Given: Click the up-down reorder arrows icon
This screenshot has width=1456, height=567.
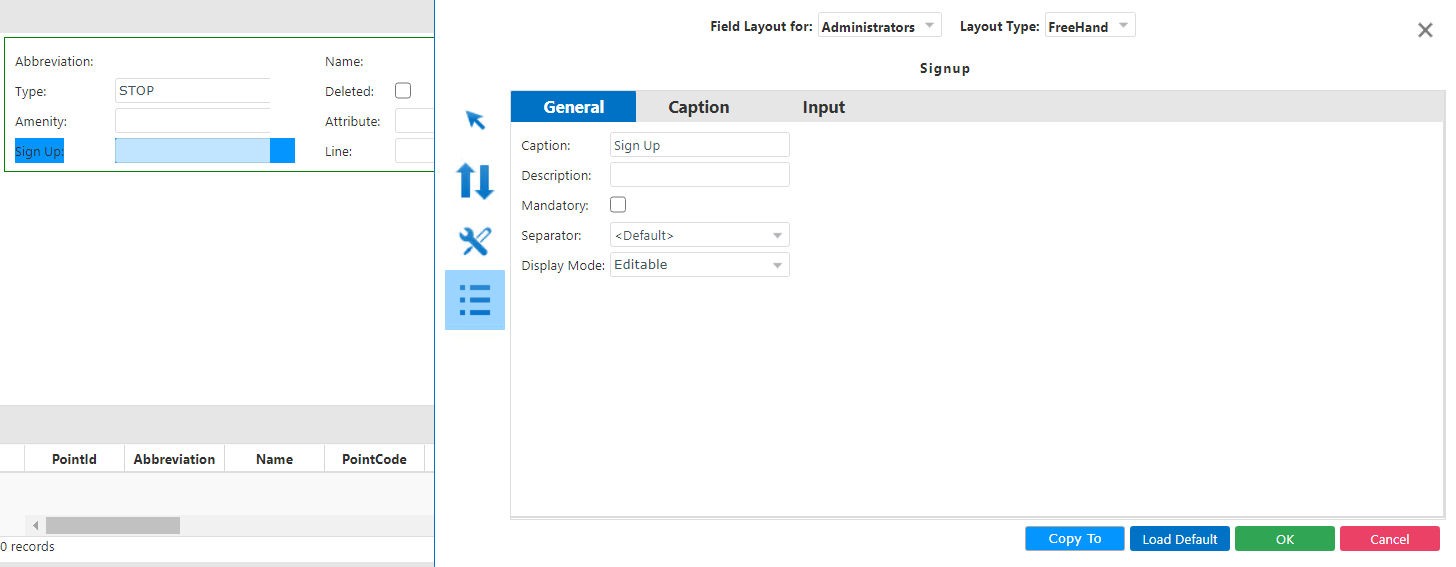Looking at the screenshot, I should click(x=475, y=181).
